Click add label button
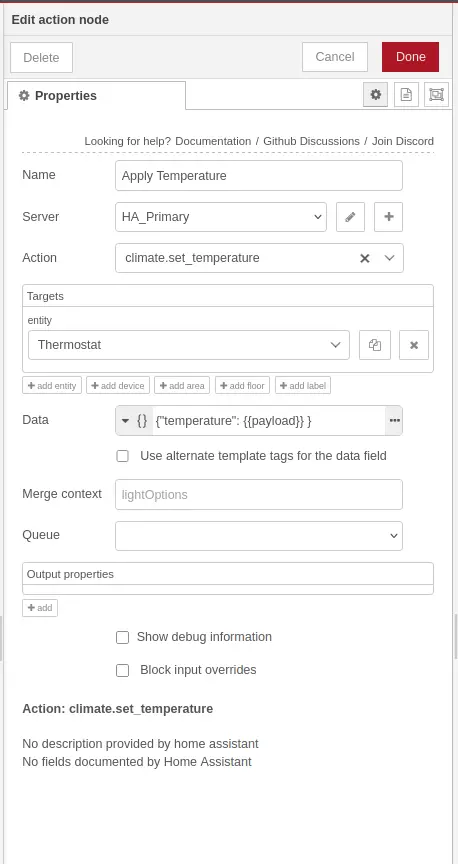The width and height of the screenshot is (458, 864). pyautogui.click(x=303, y=386)
